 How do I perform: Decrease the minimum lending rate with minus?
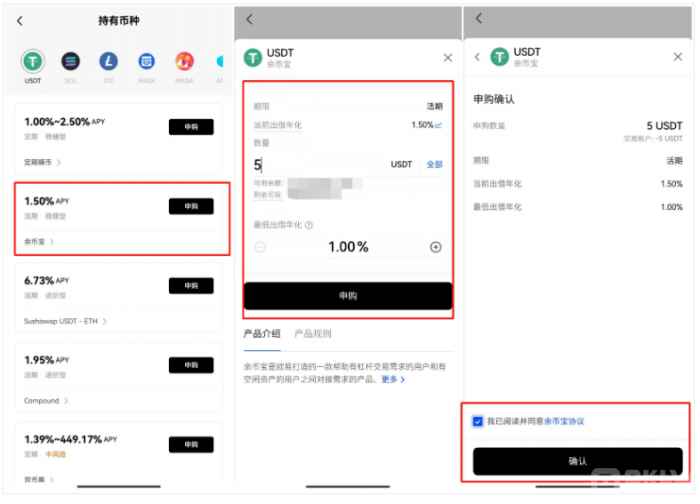click(260, 247)
